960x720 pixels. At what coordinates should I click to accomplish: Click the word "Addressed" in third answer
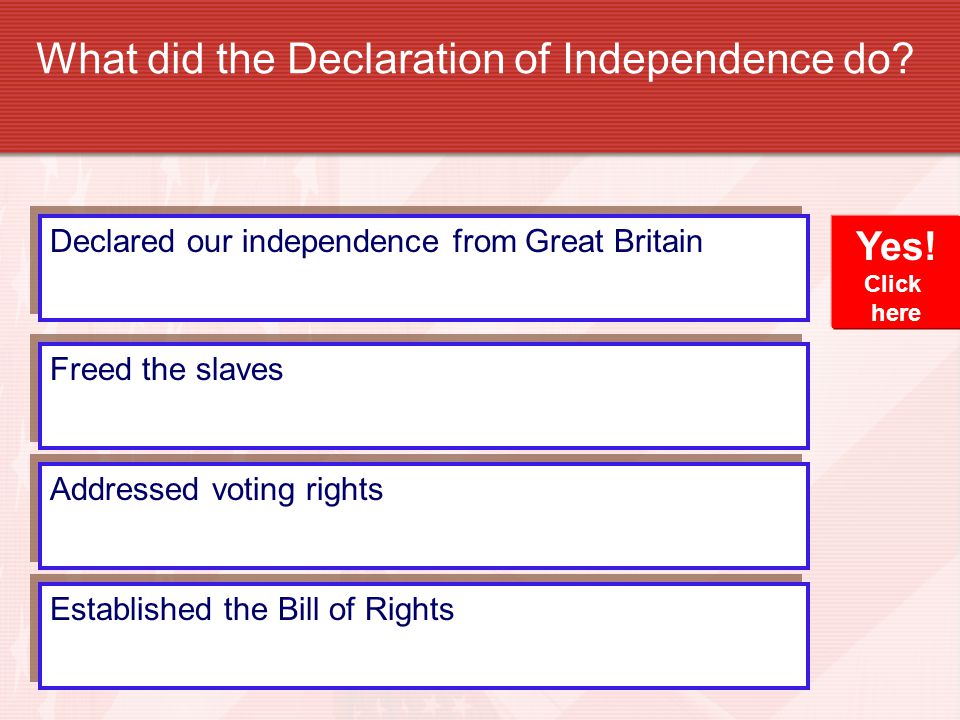[x=124, y=489]
